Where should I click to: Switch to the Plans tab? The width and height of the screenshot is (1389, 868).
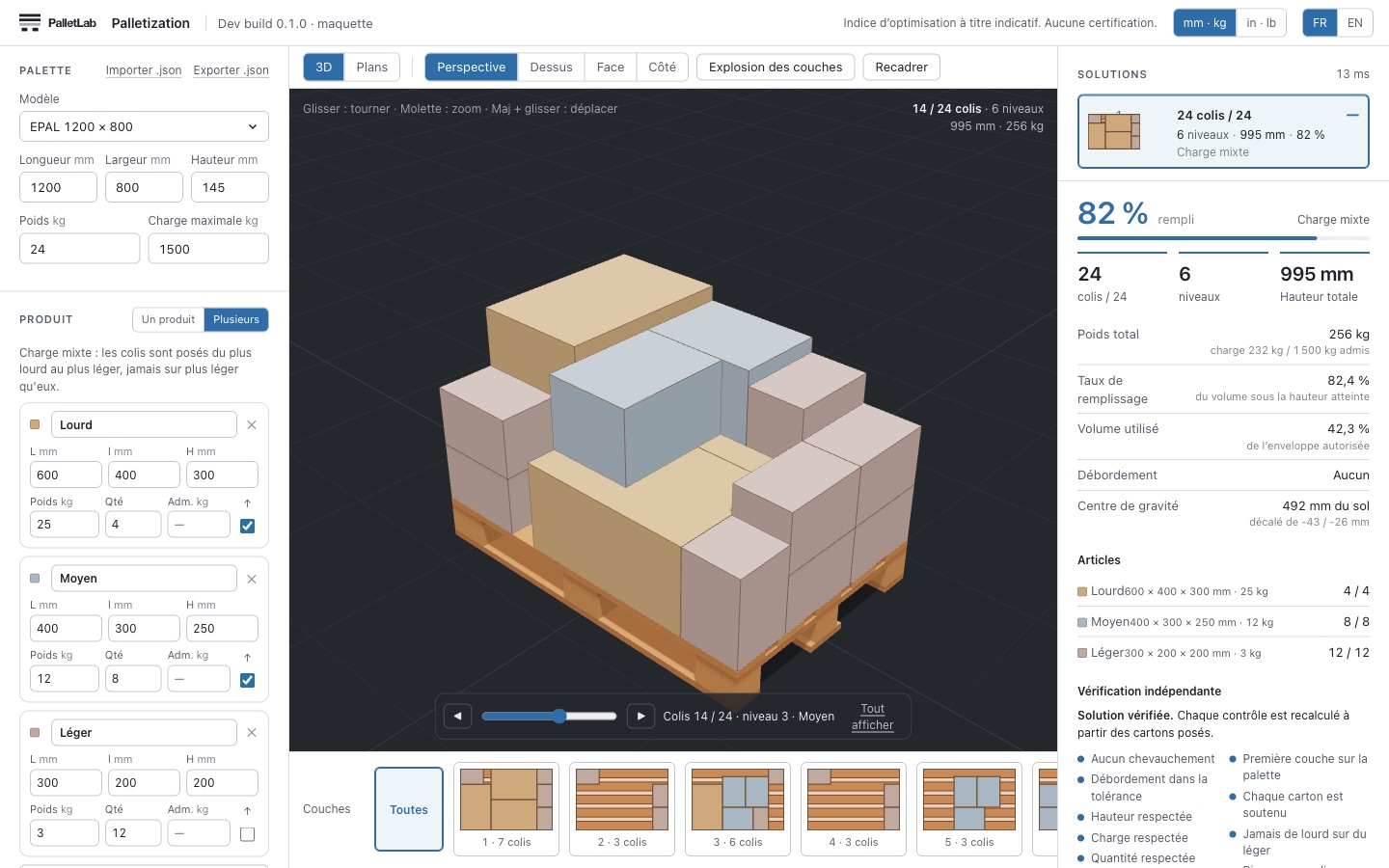(372, 67)
